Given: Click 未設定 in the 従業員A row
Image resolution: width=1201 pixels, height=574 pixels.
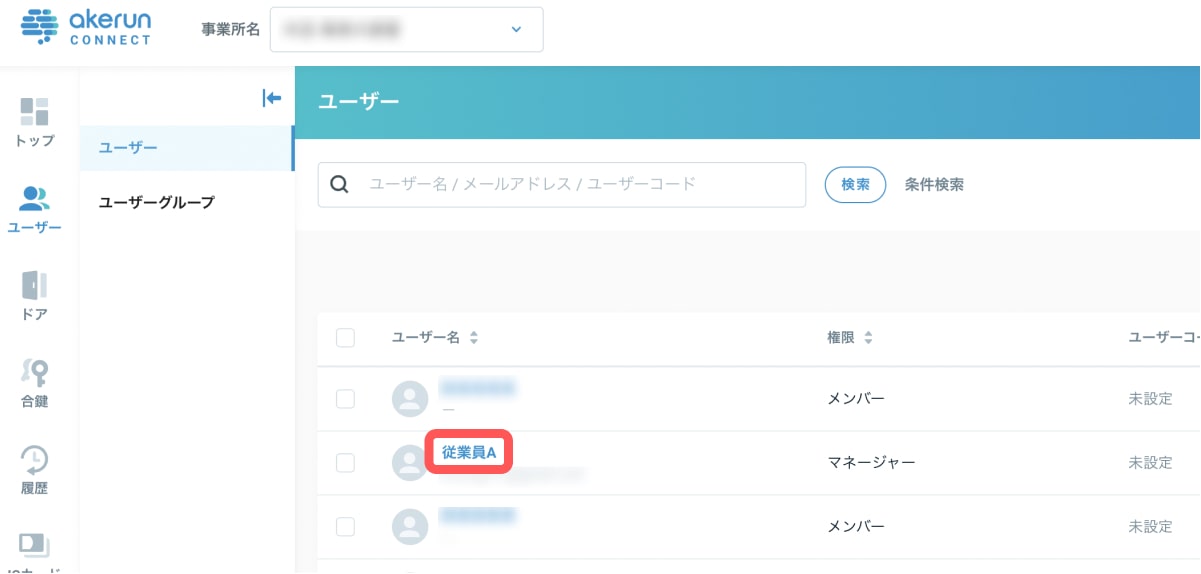Looking at the screenshot, I should 1150,462.
